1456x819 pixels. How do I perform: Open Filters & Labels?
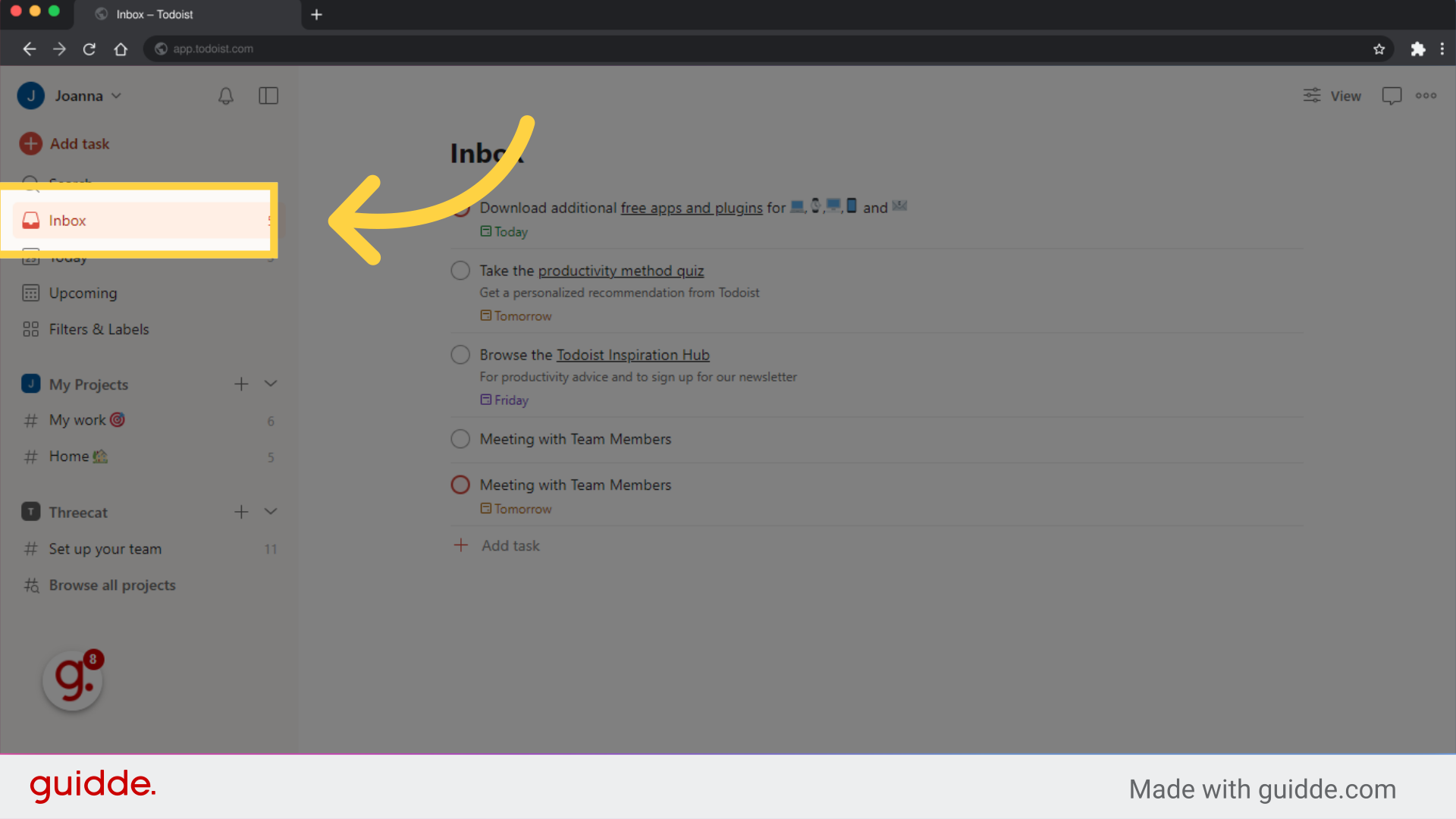tap(99, 329)
